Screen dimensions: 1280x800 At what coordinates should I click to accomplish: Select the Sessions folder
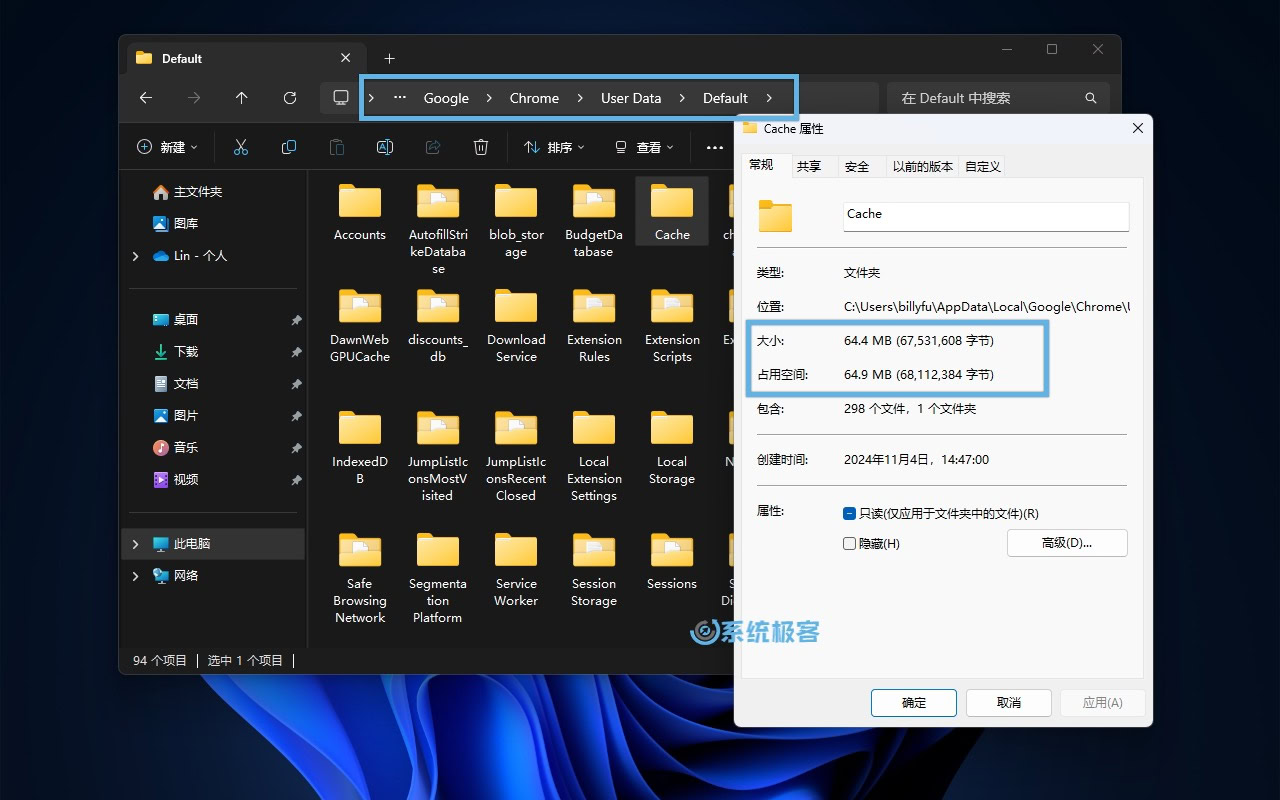(x=672, y=561)
